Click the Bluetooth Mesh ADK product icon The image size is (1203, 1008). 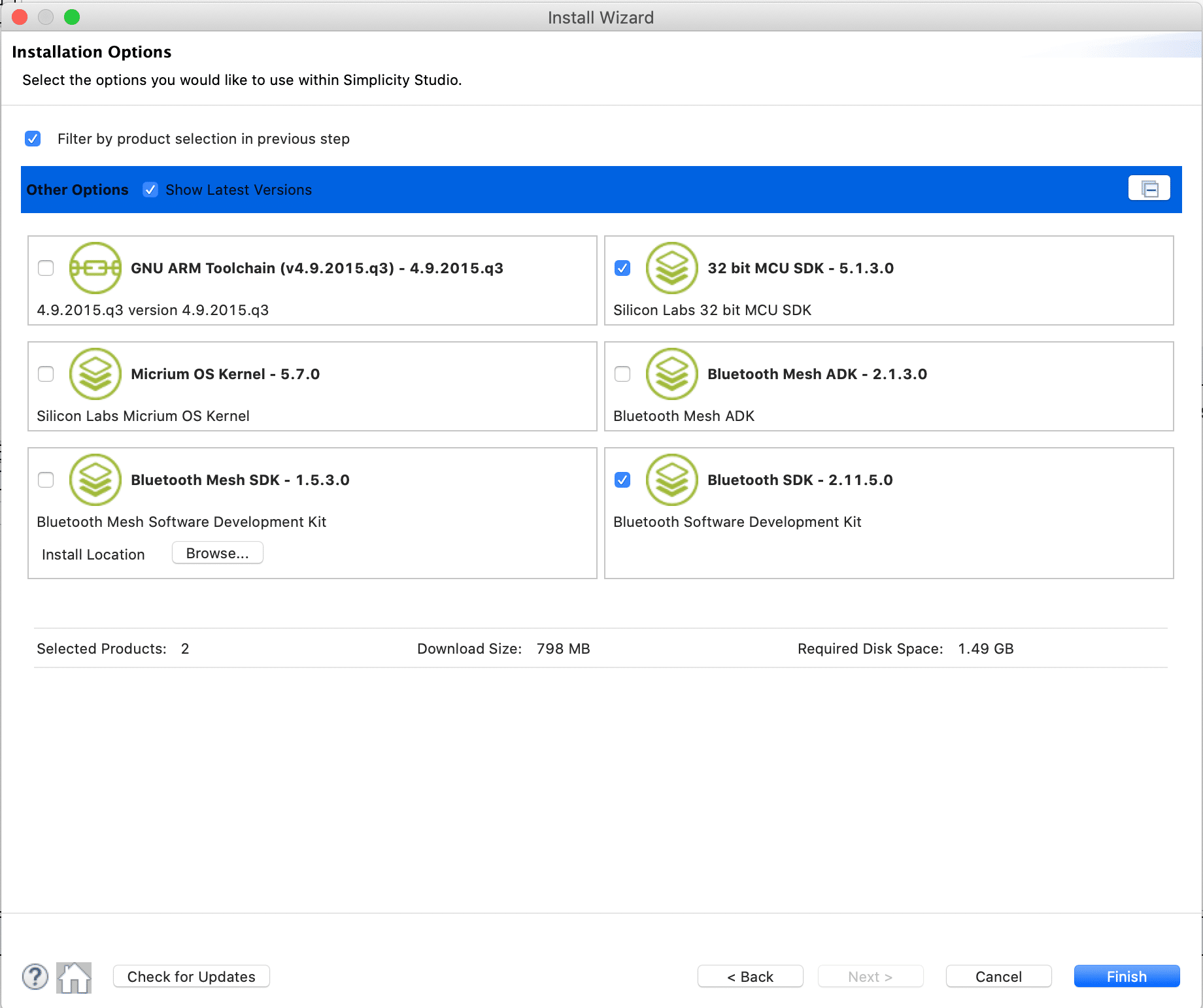(671, 374)
